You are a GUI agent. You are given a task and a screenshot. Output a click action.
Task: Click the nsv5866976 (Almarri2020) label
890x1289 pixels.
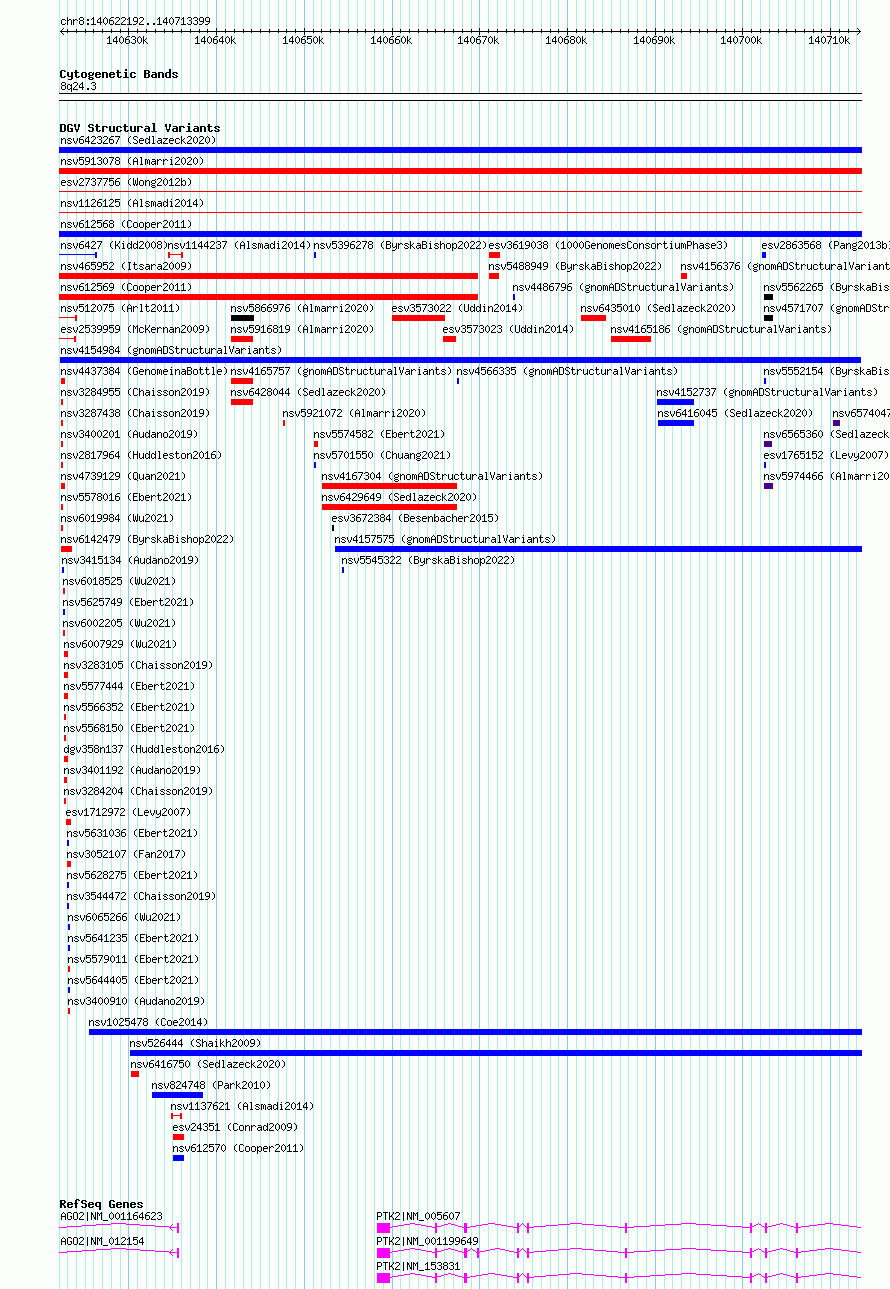[x=303, y=308]
